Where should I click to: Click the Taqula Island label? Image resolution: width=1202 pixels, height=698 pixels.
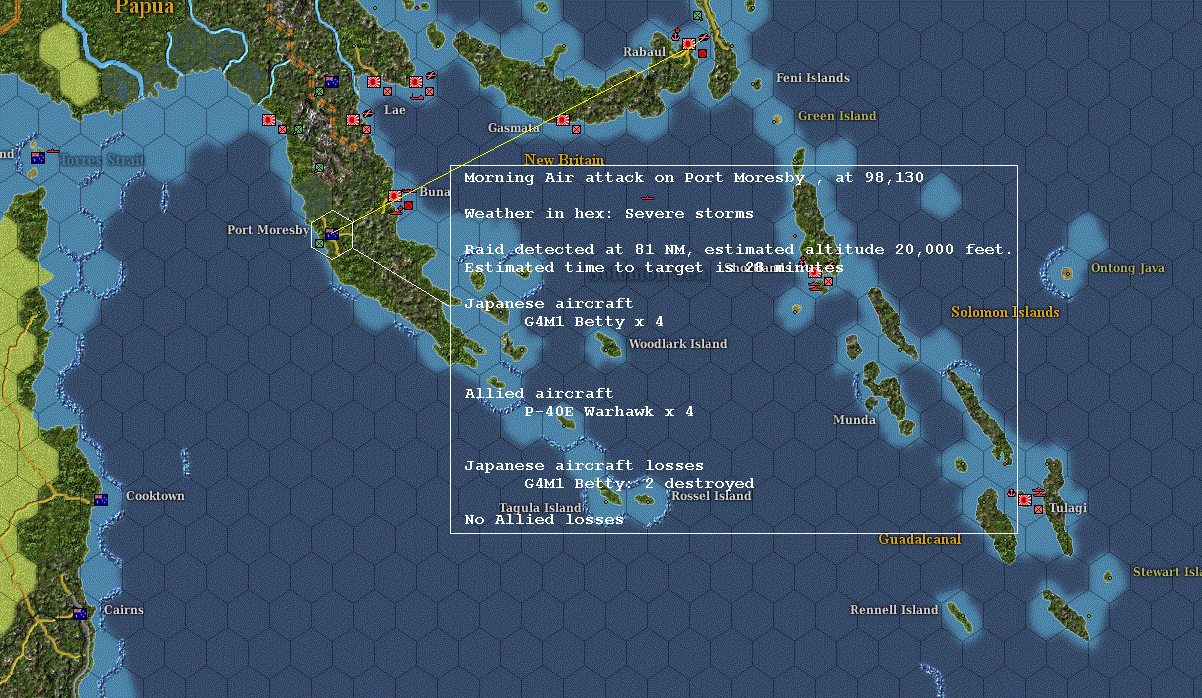point(541,508)
